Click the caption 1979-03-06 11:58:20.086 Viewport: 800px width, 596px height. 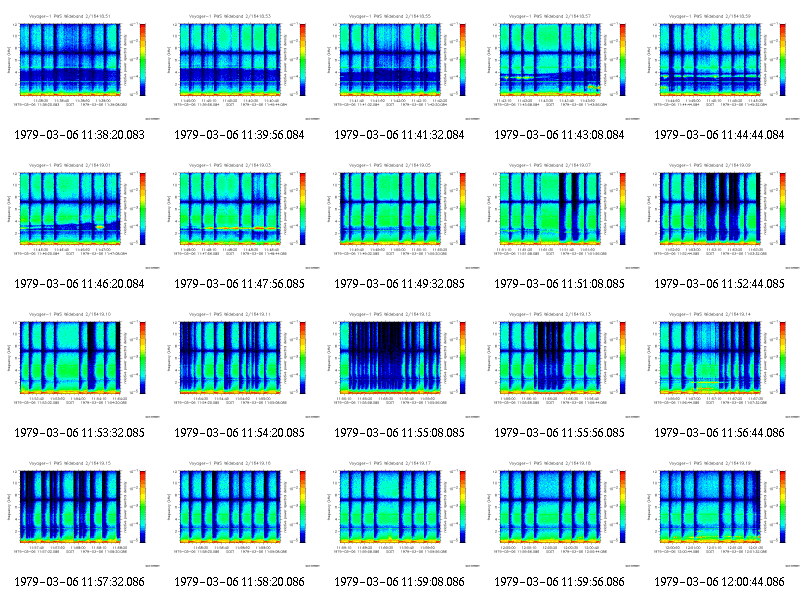pos(239,582)
